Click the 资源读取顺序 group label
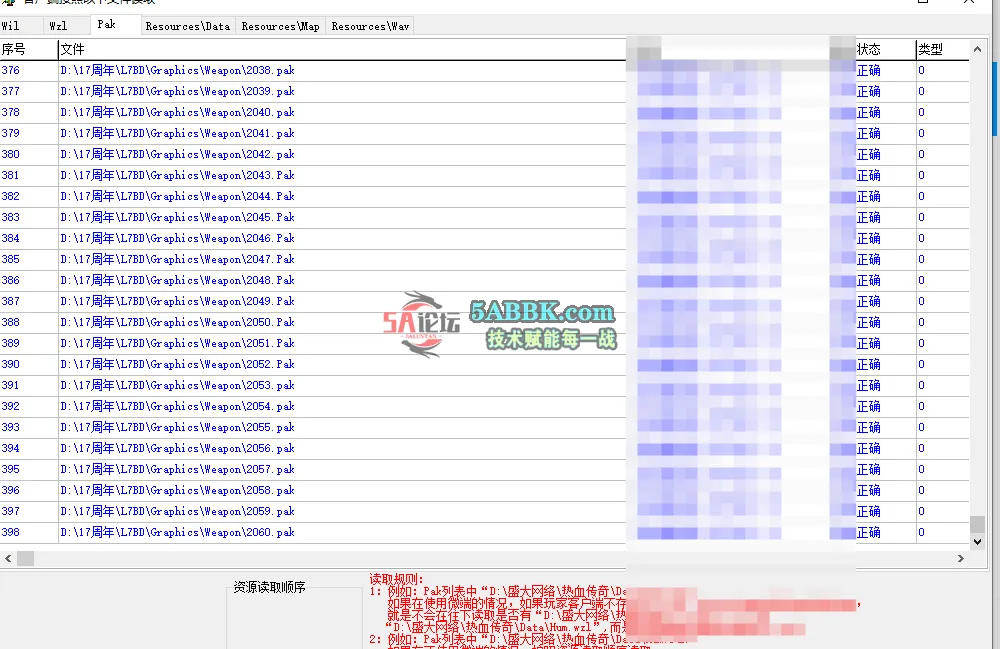The width and height of the screenshot is (1000, 649). pos(269,587)
